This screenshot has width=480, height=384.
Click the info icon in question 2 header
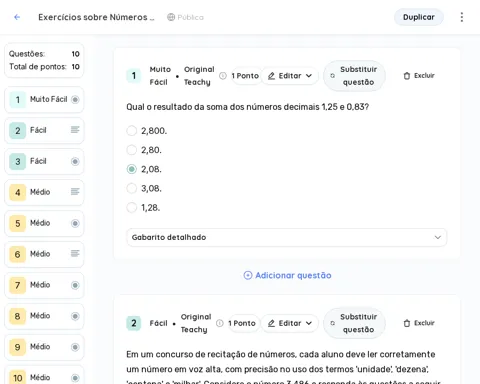point(220,323)
